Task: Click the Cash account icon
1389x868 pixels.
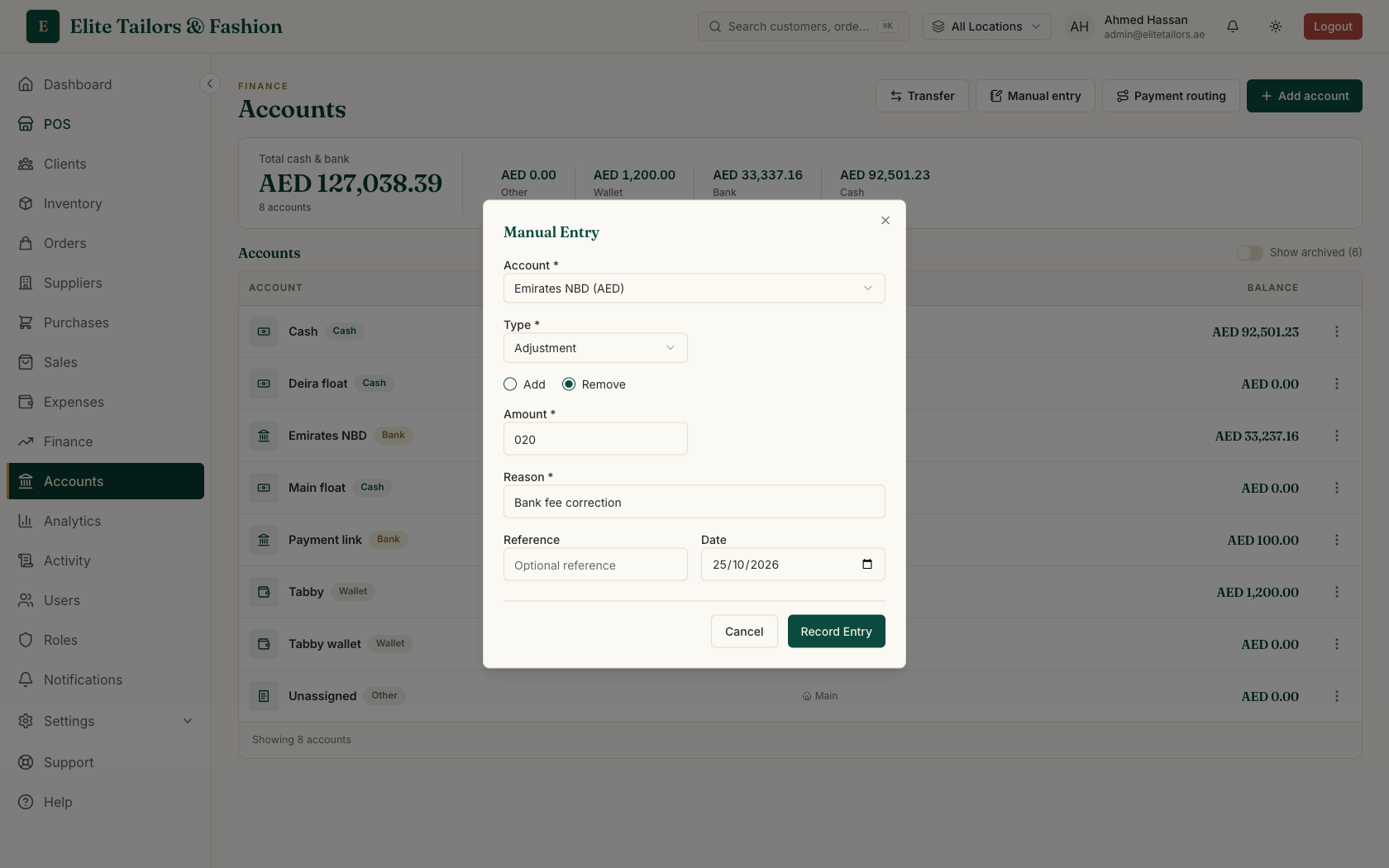Action: 264,331
